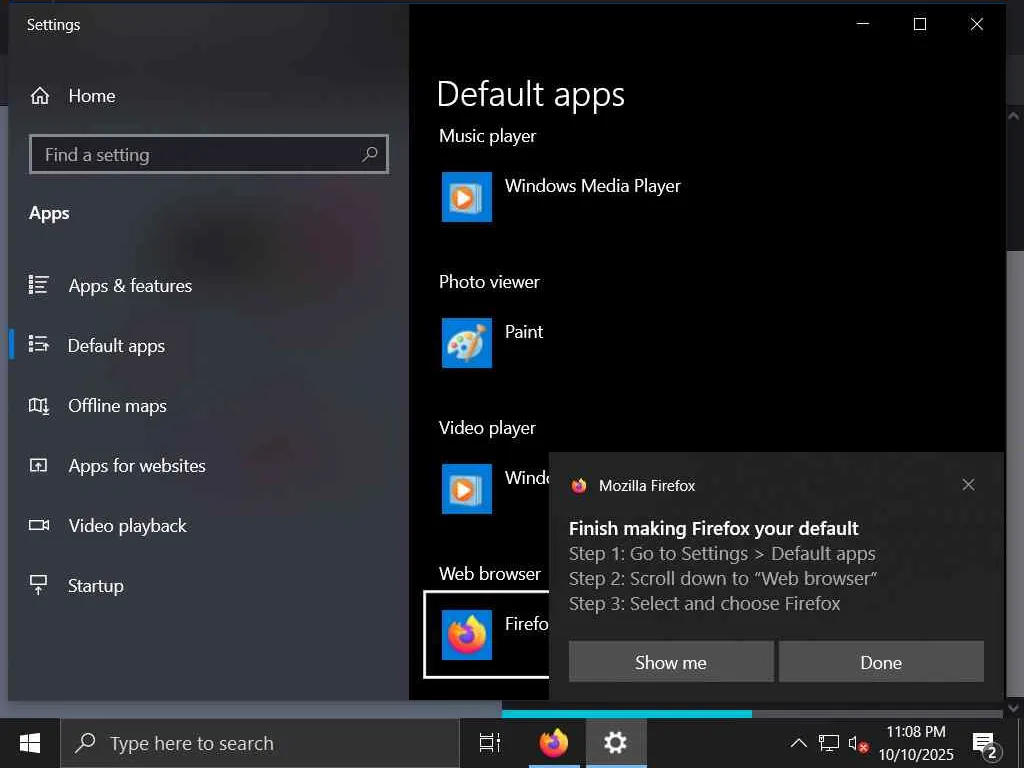Click the blue progress bar below Settings
Screen dimensions: 1024x768
[x=627, y=714]
